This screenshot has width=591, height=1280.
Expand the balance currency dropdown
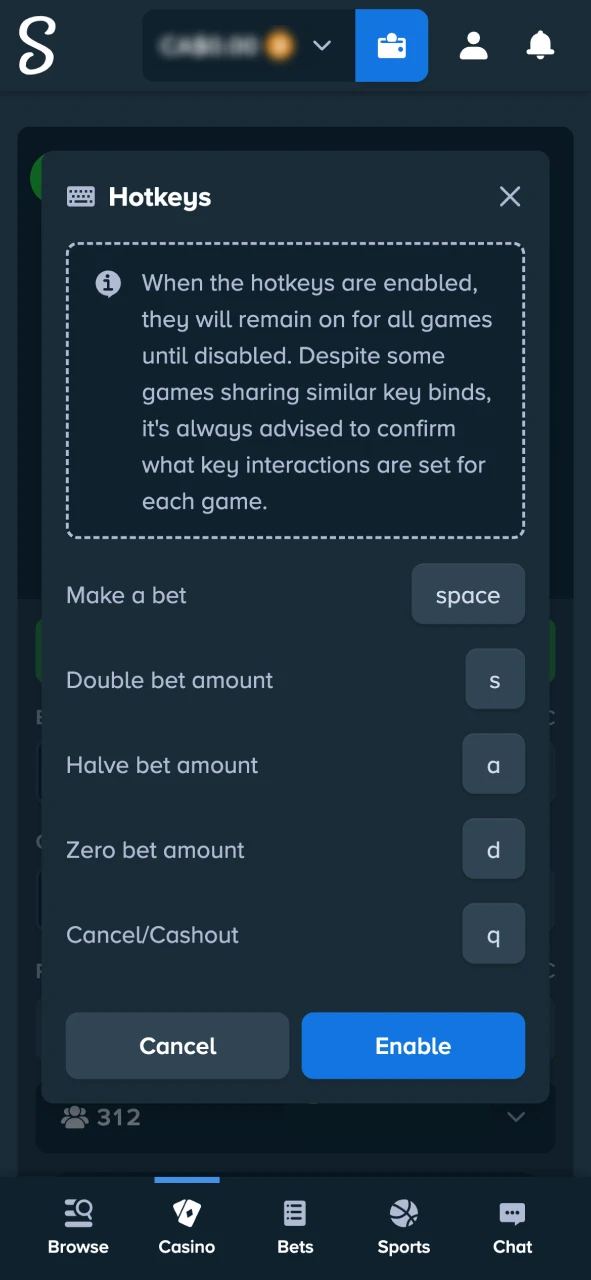tap(322, 45)
